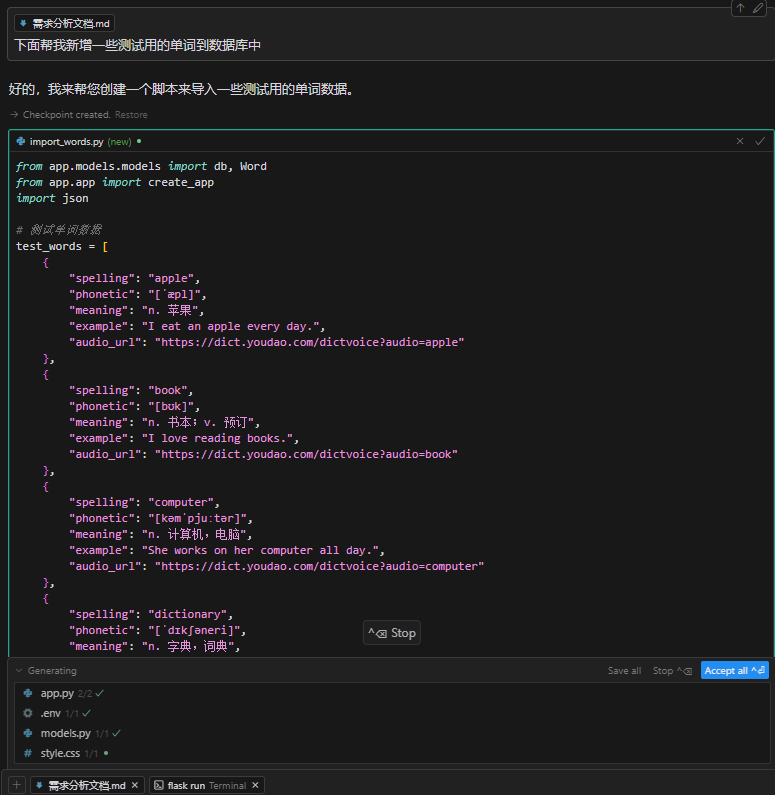Accept import_words.py changes with checkmark icon
This screenshot has width=775, height=795.
click(x=760, y=141)
